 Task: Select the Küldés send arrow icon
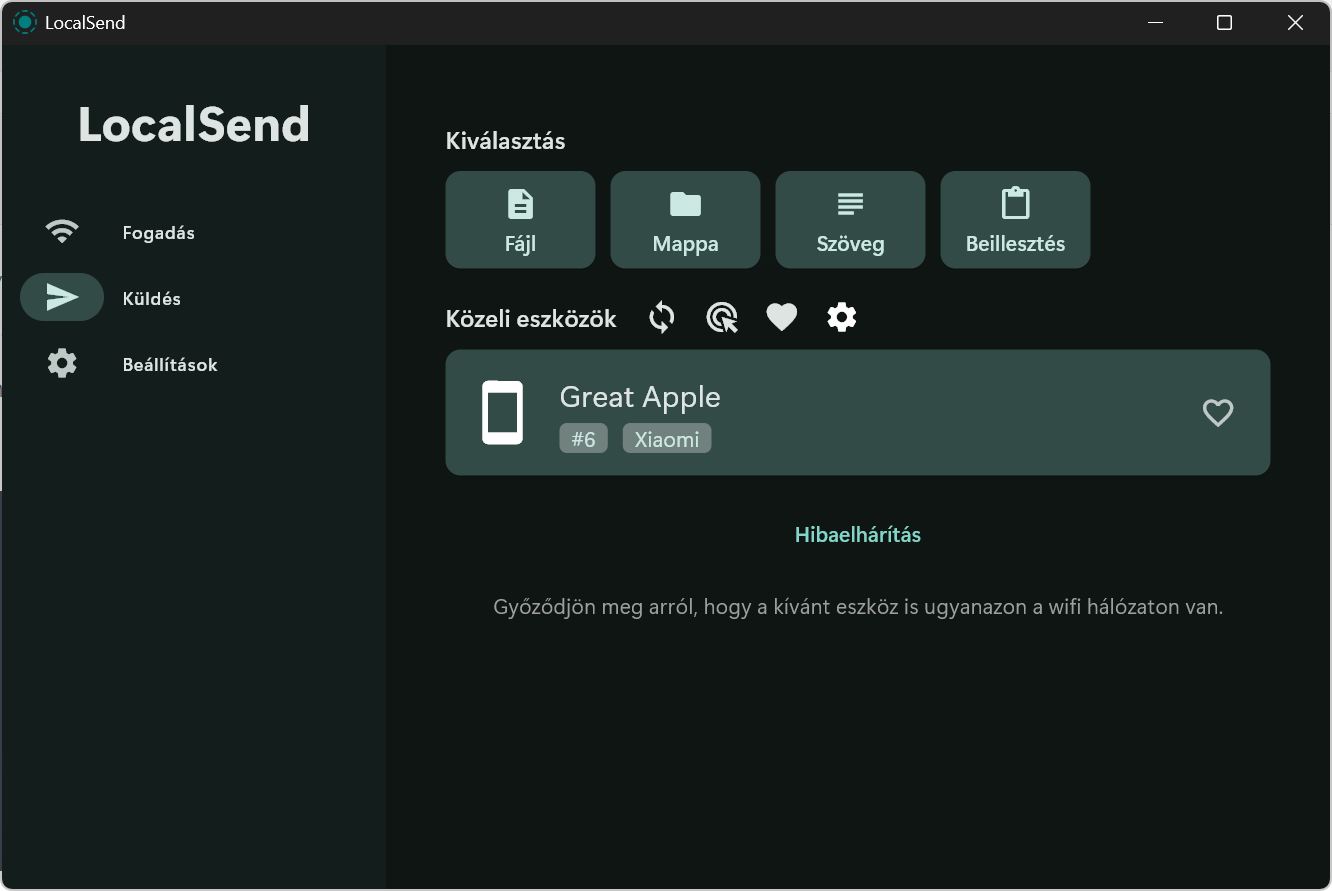pyautogui.click(x=62, y=297)
